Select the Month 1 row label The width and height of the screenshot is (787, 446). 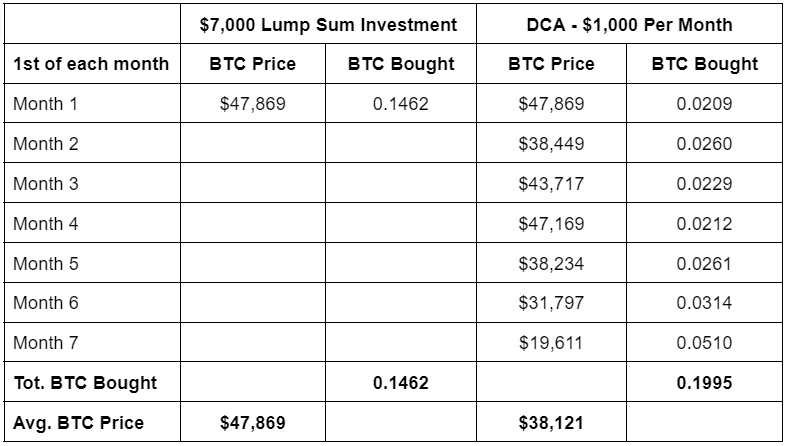point(45,103)
